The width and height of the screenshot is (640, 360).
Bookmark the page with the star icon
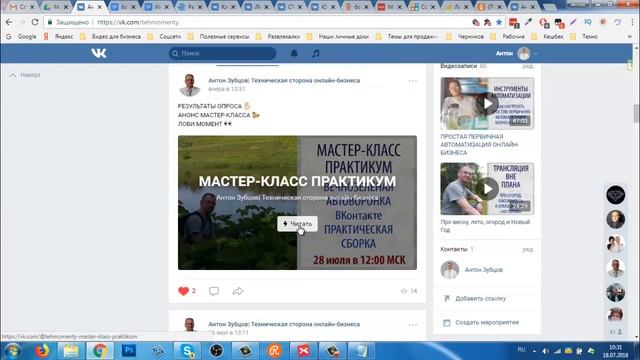click(499, 22)
